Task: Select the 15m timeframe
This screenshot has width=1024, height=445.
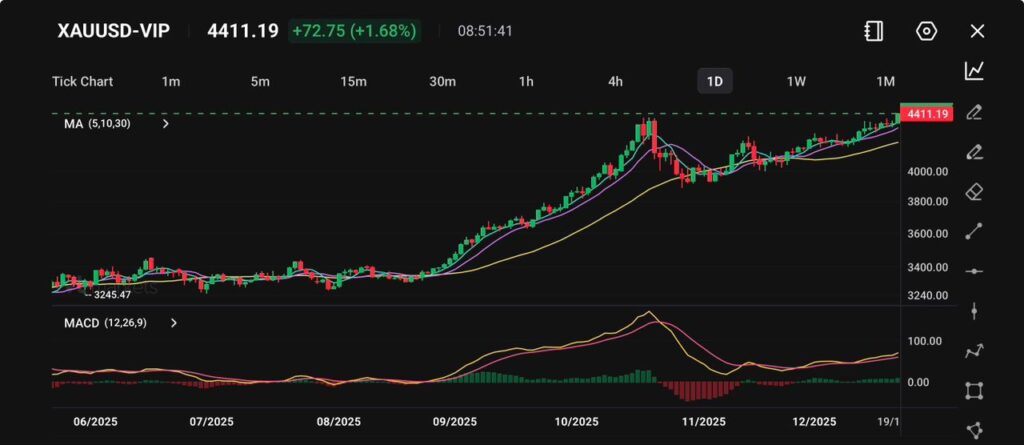Action: click(x=352, y=81)
